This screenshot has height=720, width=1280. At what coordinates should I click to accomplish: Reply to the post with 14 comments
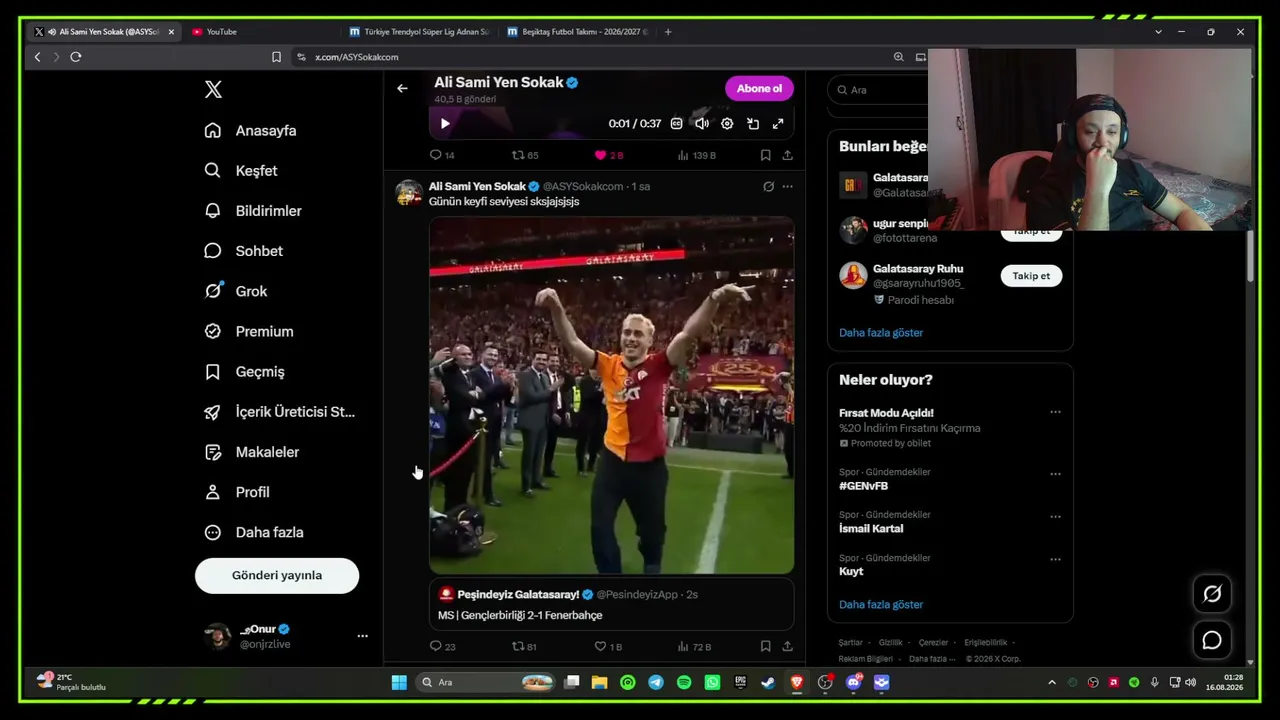[442, 155]
